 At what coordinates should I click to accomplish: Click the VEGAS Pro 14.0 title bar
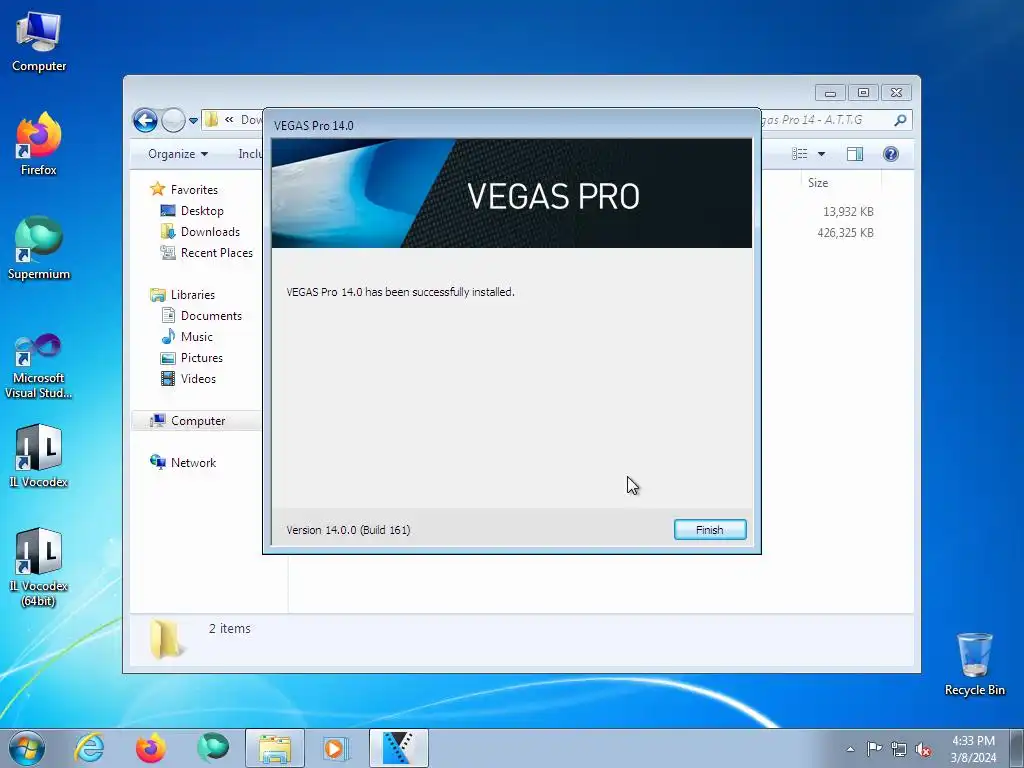511,125
